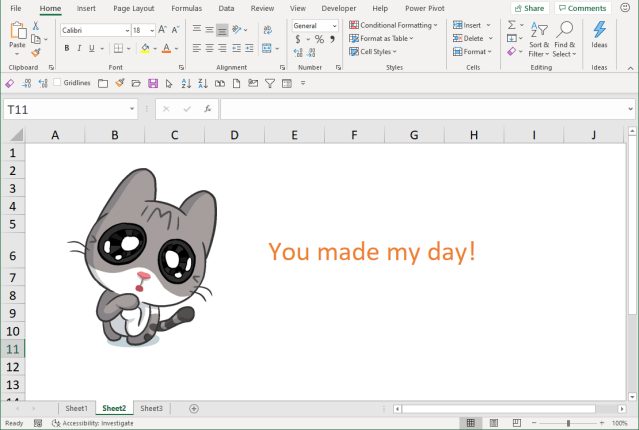
Task: Click the Comments button
Action: 582,8
